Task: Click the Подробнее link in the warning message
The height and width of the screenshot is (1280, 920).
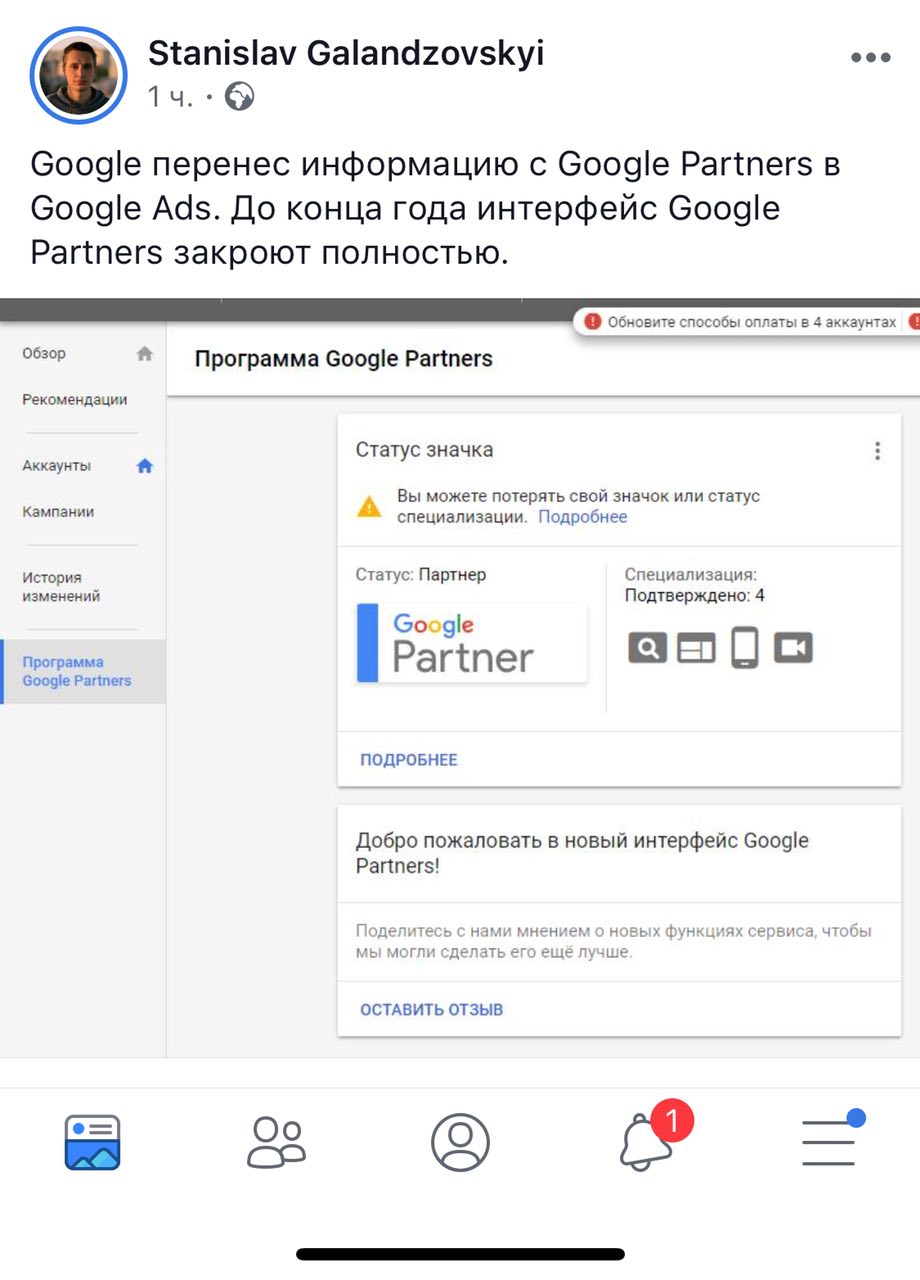Action: 583,517
